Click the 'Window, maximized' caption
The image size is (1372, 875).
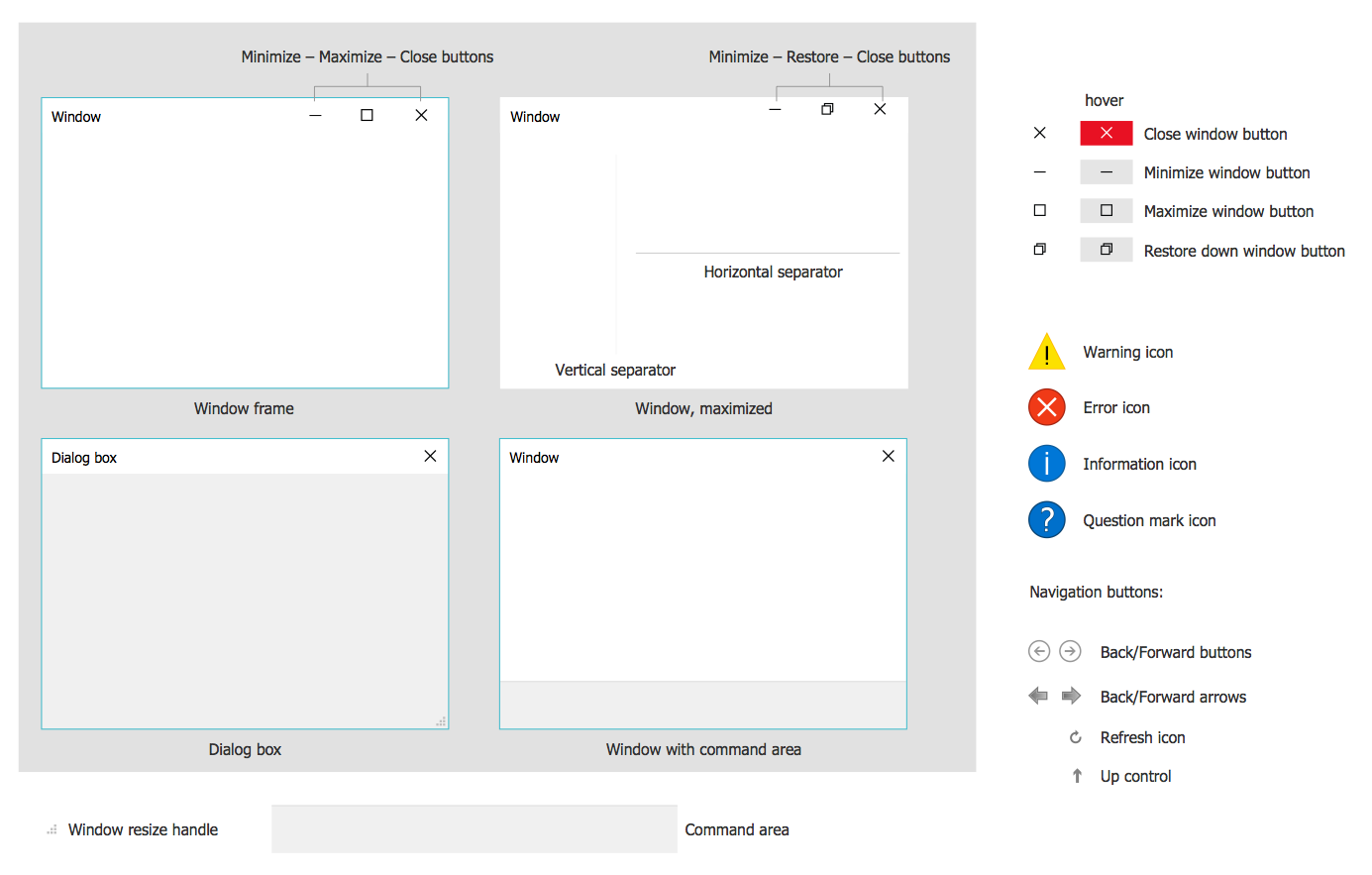[703, 408]
